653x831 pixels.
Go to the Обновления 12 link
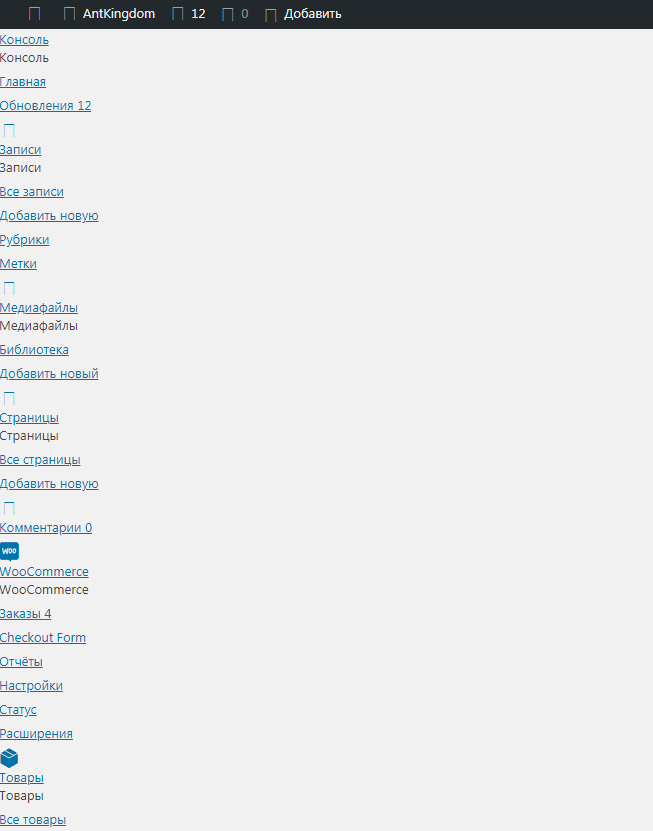(46, 105)
